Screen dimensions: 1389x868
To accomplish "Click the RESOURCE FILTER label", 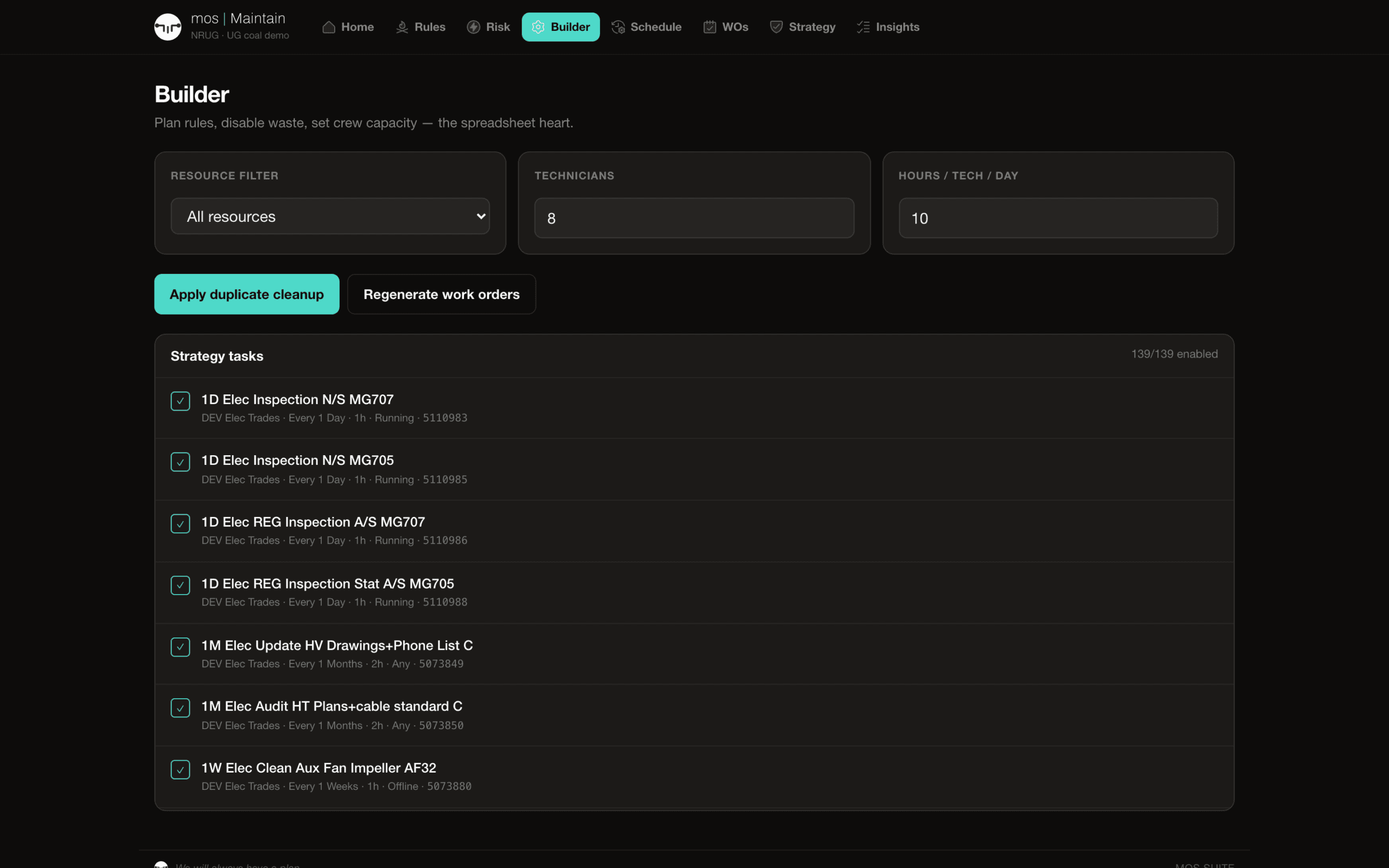I will pos(225,176).
